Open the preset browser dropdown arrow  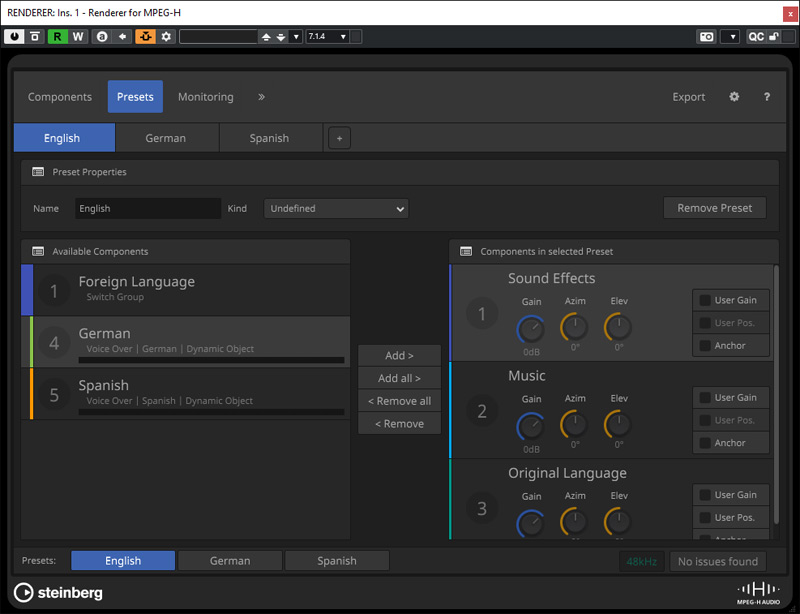(296, 36)
